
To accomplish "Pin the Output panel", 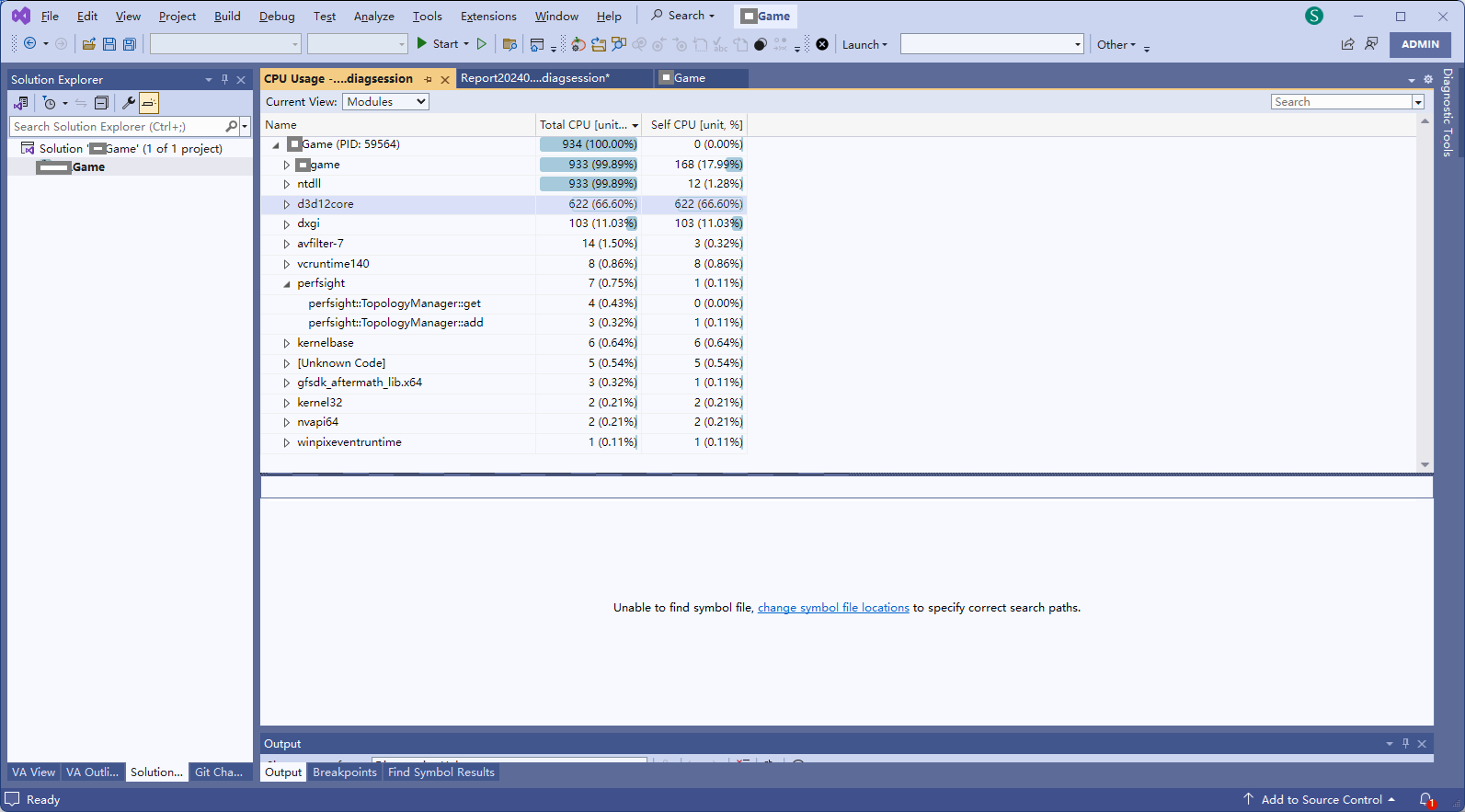I will (x=1405, y=743).
